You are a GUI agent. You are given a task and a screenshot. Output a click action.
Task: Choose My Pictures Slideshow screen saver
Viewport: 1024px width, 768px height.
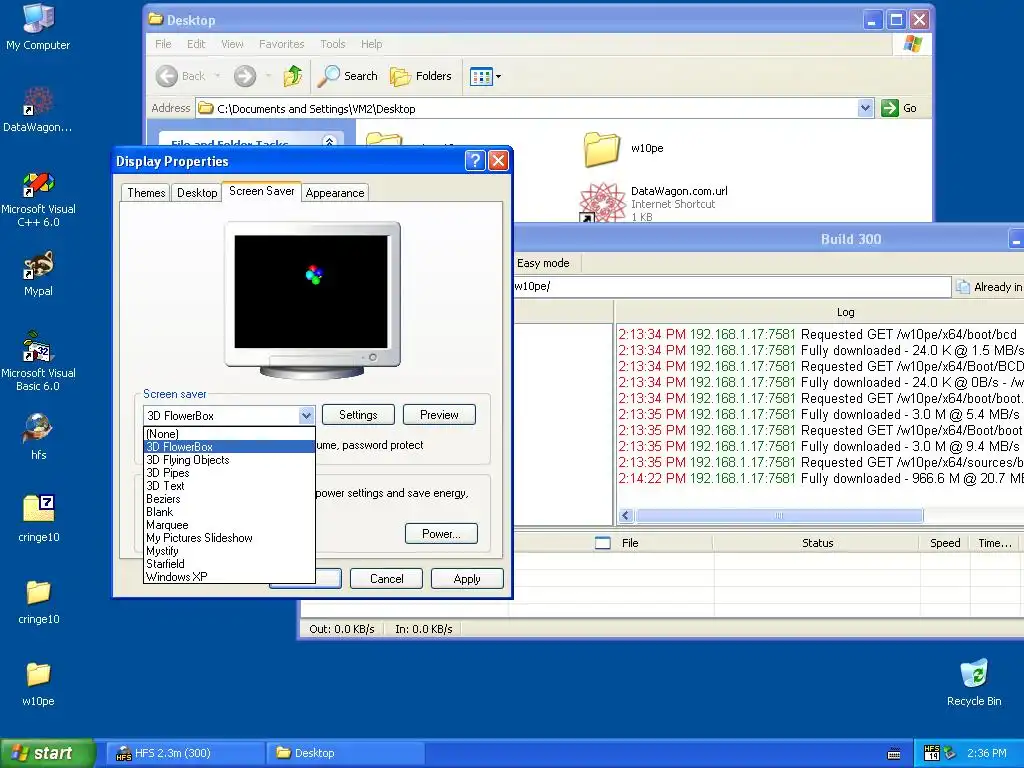229,538
